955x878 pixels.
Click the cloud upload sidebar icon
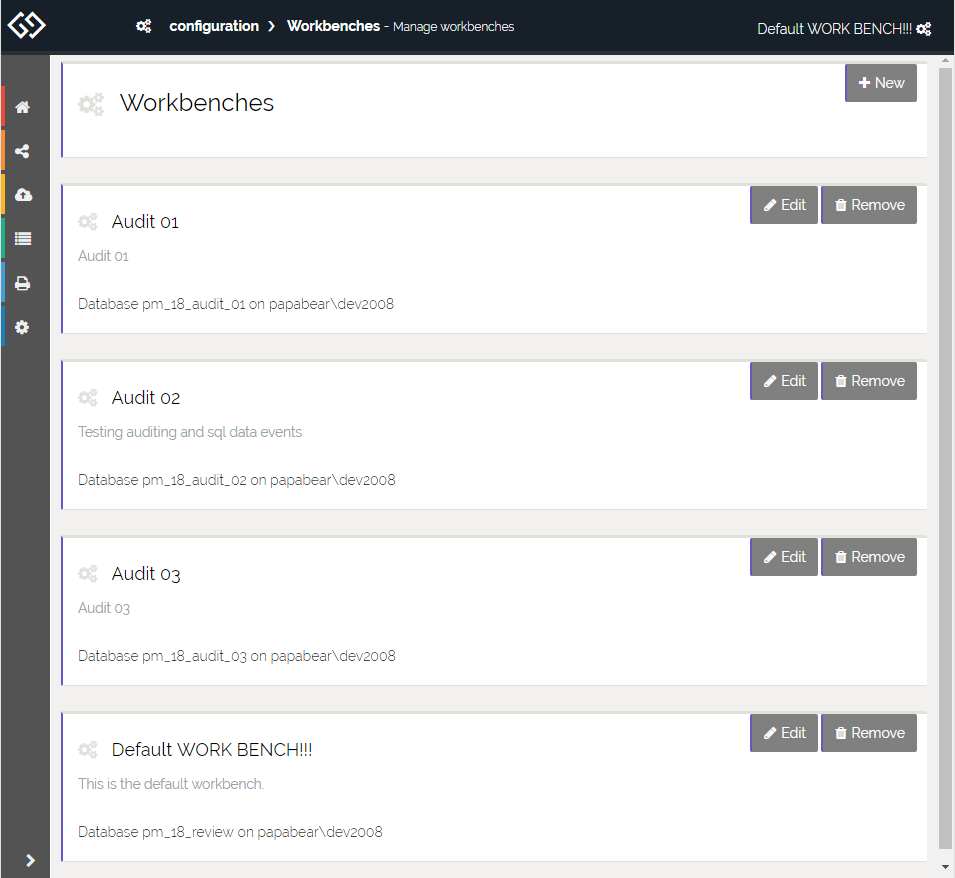[x=22, y=195]
